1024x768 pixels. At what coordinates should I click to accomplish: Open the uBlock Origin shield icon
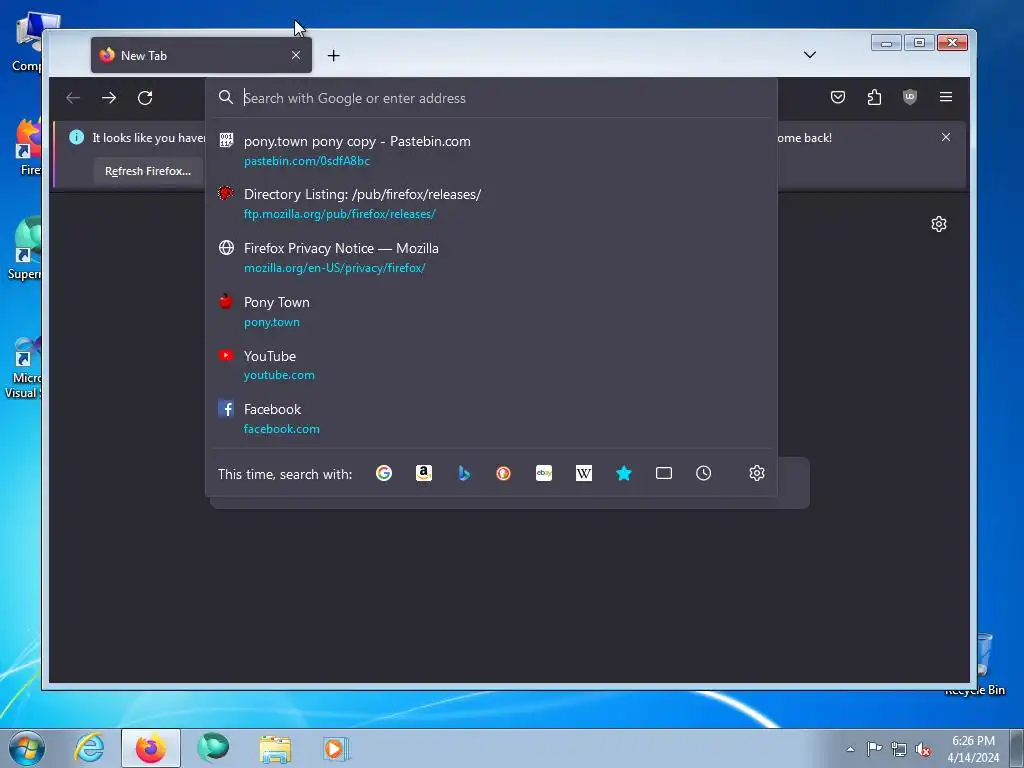click(910, 97)
